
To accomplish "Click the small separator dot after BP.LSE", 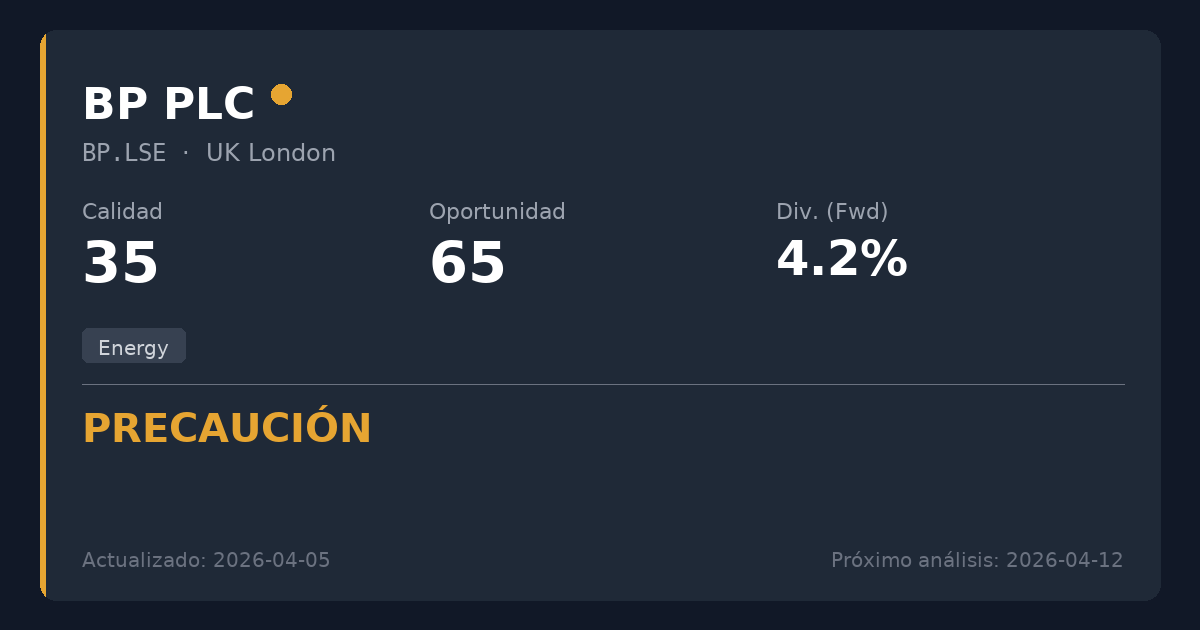I will pos(186,153).
